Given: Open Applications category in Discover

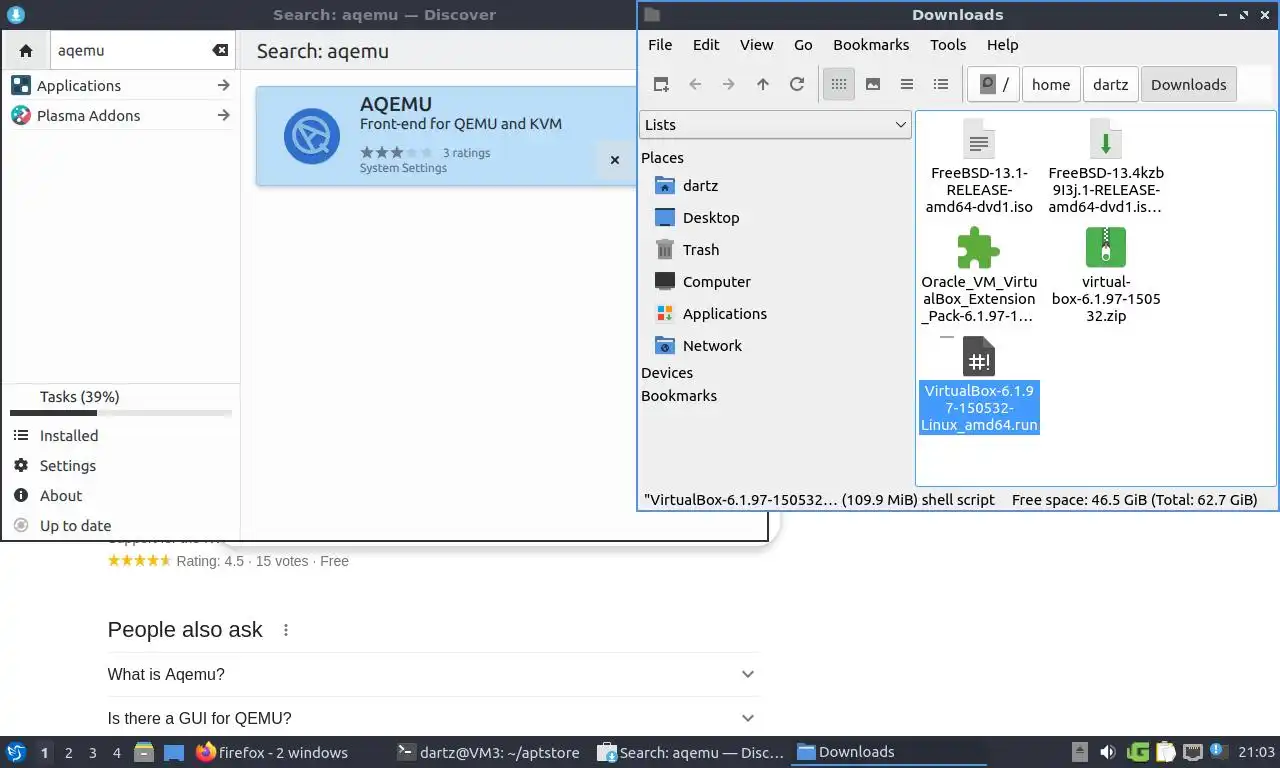Looking at the screenshot, I should 120,86.
